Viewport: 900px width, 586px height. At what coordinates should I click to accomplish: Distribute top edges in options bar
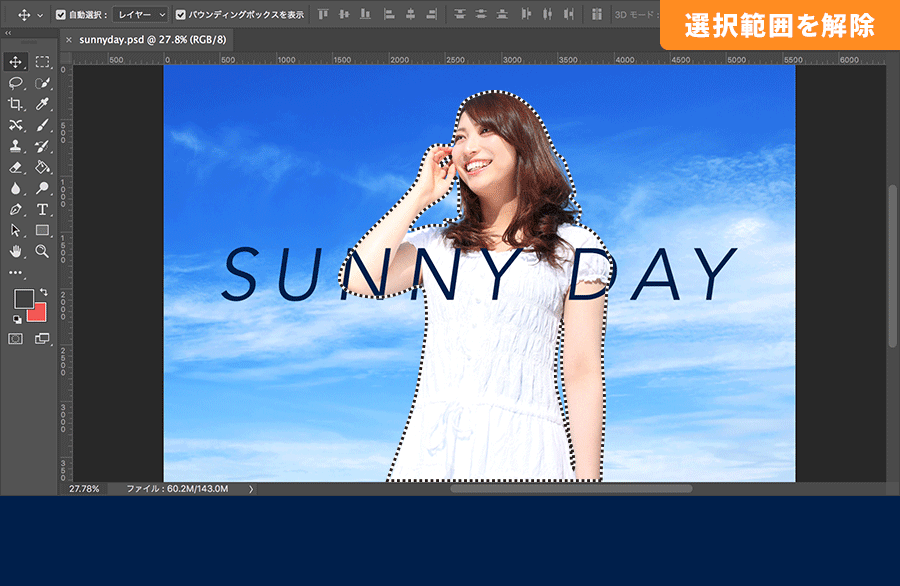tap(460, 14)
